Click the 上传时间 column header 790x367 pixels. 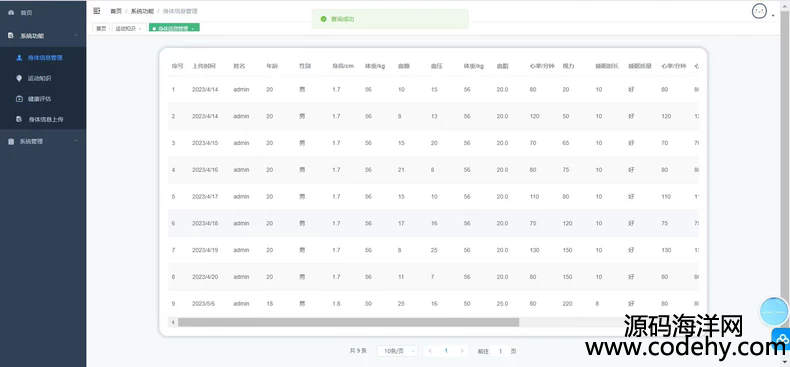204,66
